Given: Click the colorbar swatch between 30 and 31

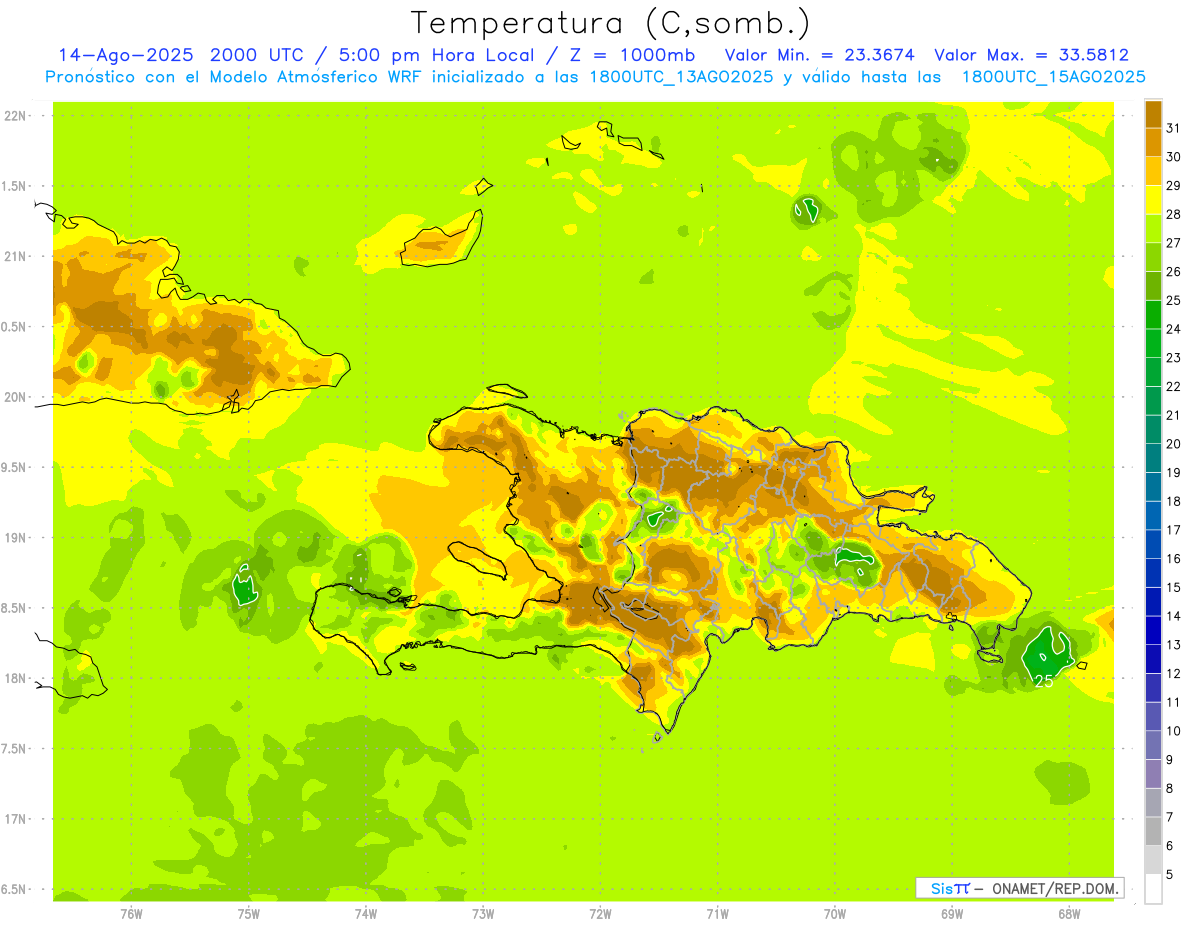Looking at the screenshot, I should click(x=1153, y=142).
